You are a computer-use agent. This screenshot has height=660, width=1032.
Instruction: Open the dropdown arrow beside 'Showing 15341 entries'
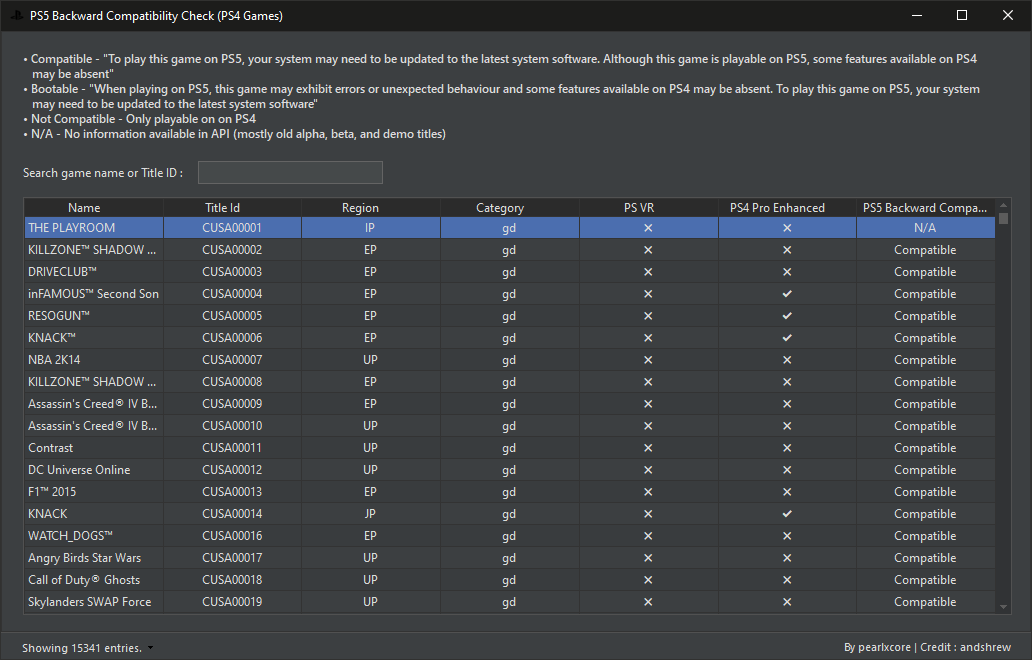pos(150,648)
